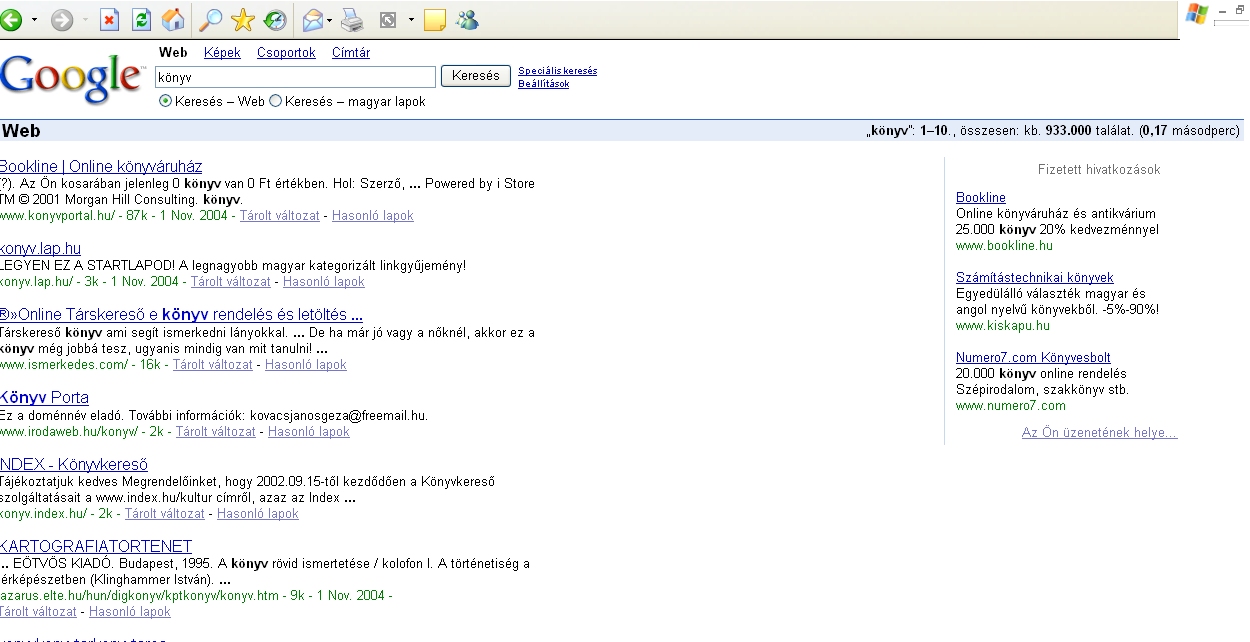The width and height of the screenshot is (1250, 642).
Task: Open Tárolt változat for konyvportal.hu result
Action: (279, 215)
